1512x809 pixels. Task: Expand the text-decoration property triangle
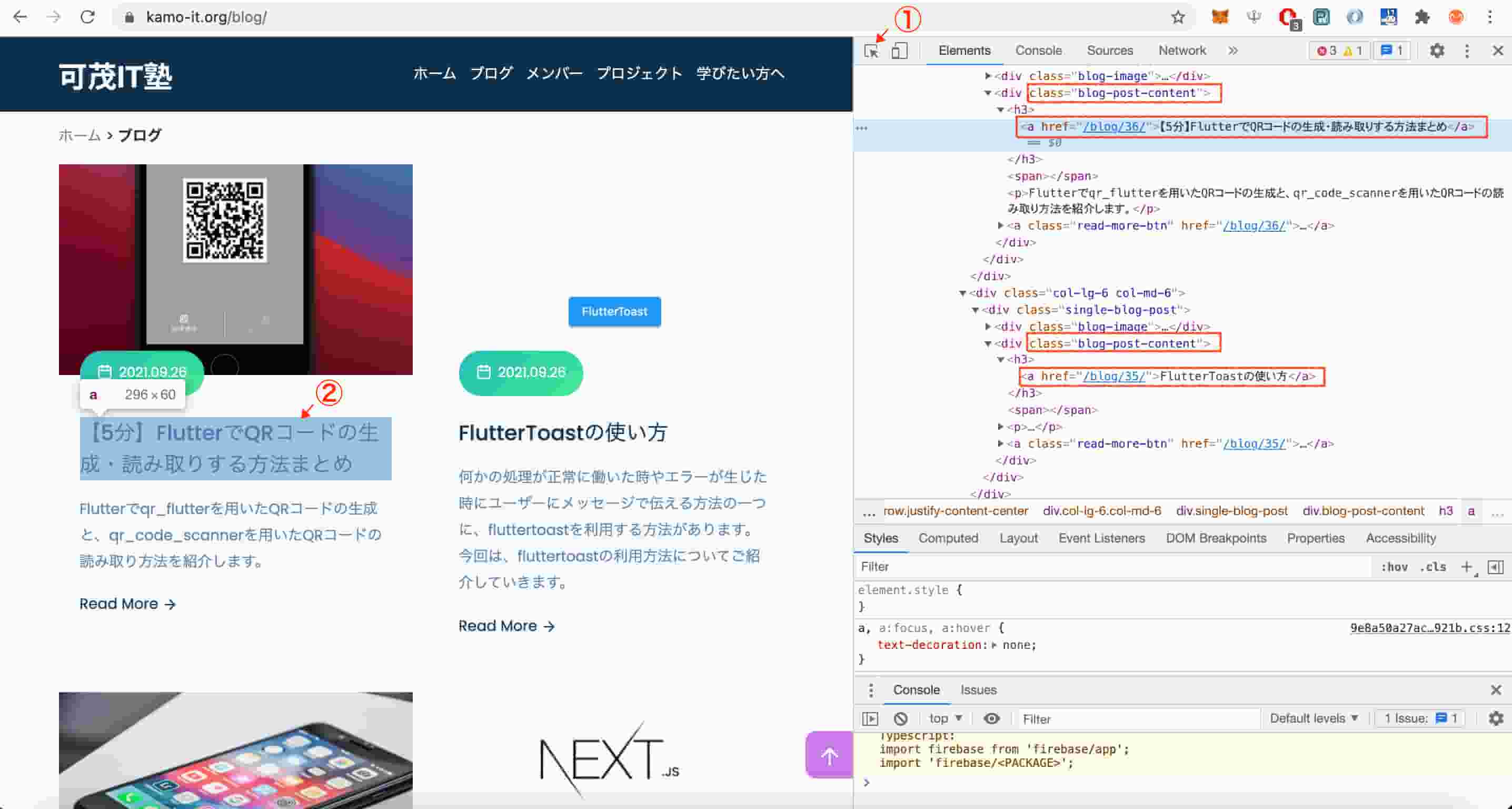click(994, 645)
